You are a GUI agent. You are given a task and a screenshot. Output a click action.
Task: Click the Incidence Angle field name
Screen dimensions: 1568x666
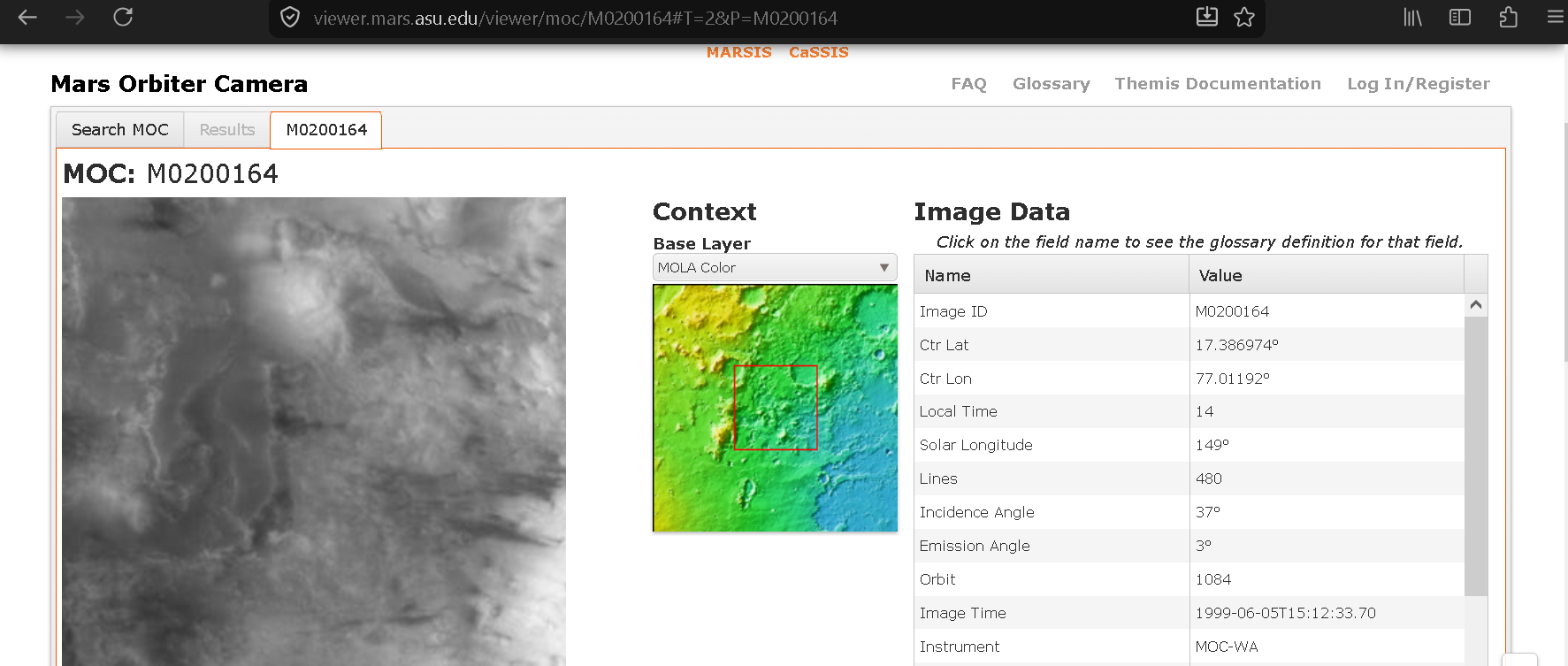[976, 512]
